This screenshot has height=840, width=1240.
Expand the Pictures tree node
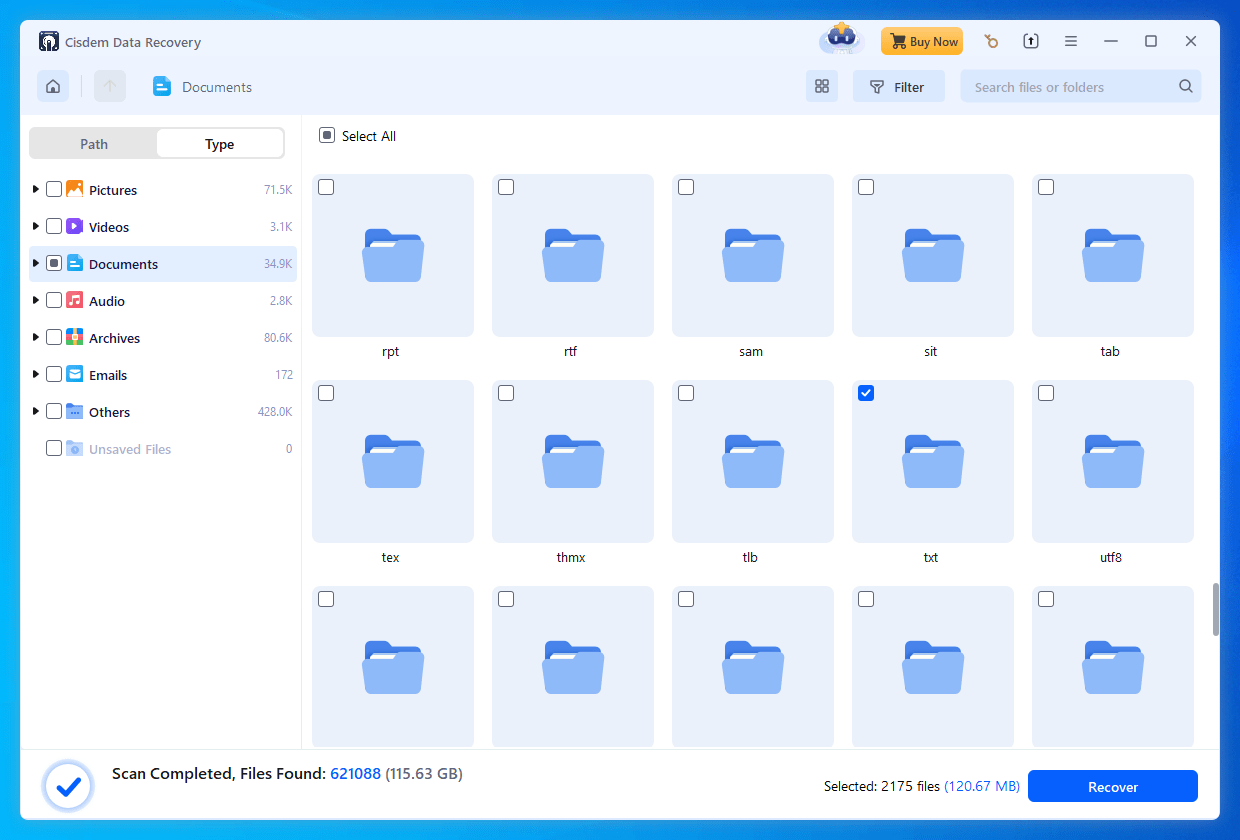click(36, 189)
